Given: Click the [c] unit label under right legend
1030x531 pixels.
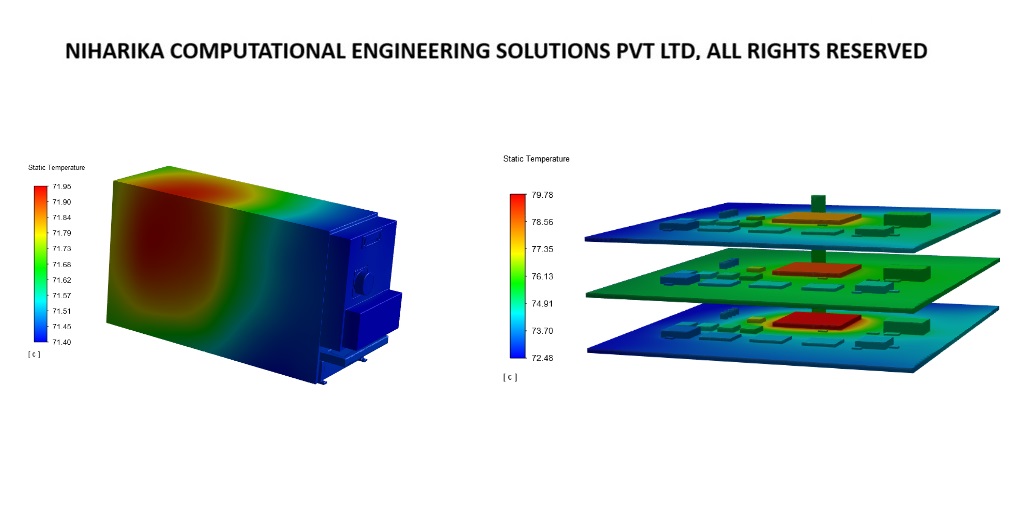Looking at the screenshot, I should click(x=510, y=377).
